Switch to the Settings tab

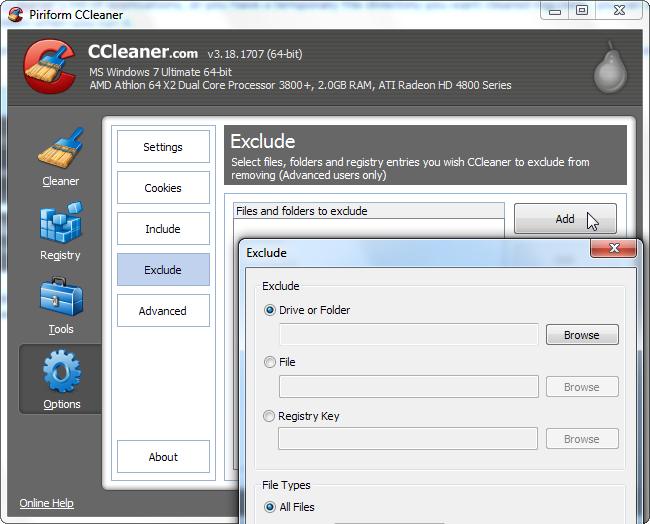pos(163,147)
